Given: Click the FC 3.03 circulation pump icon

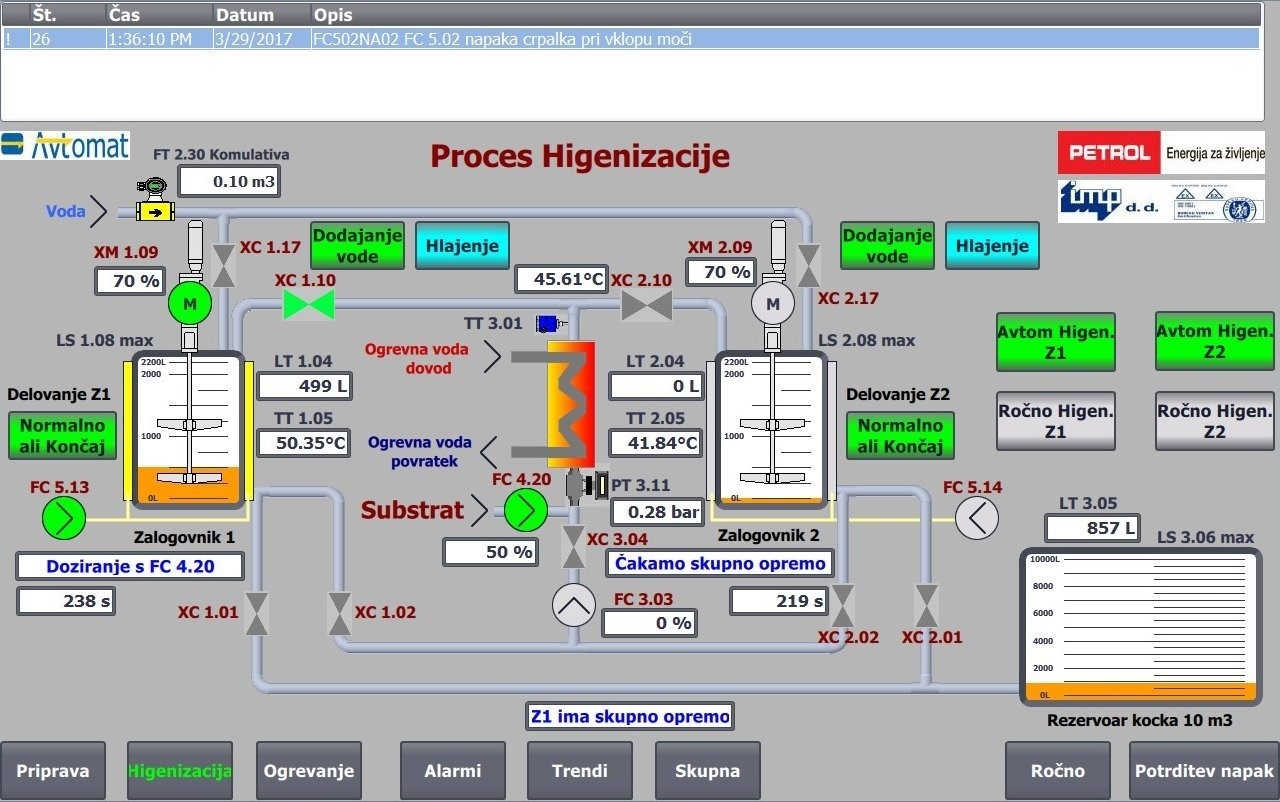Looking at the screenshot, I should pos(574,605).
